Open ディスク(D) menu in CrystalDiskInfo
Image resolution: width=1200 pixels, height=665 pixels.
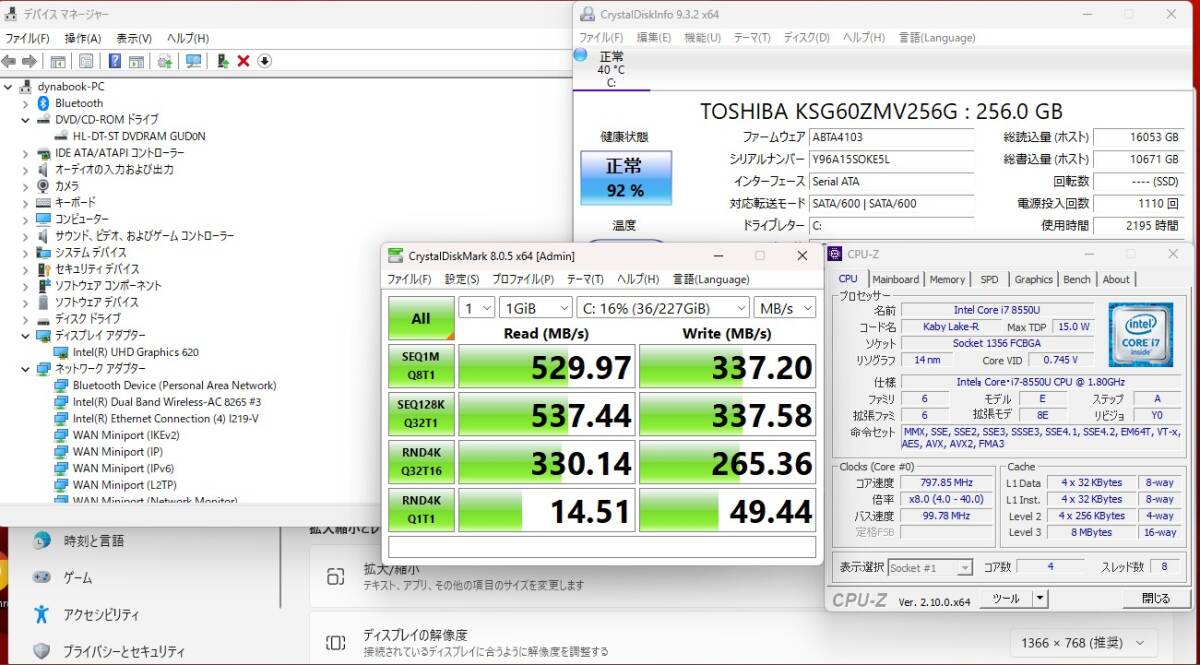(806, 38)
